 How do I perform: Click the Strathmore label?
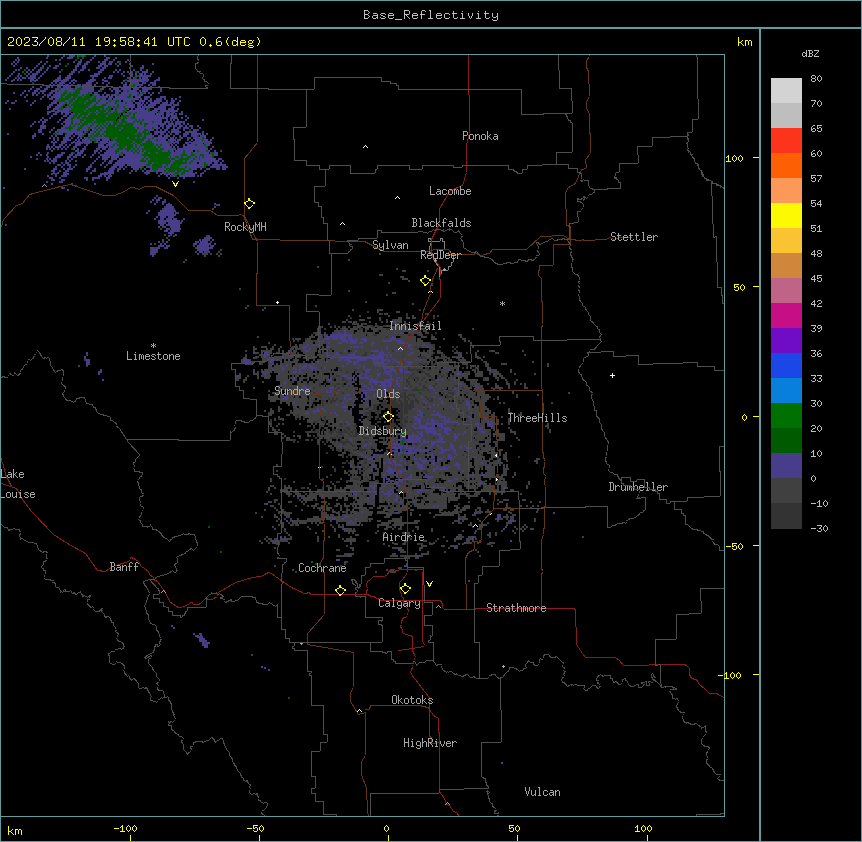point(516,608)
